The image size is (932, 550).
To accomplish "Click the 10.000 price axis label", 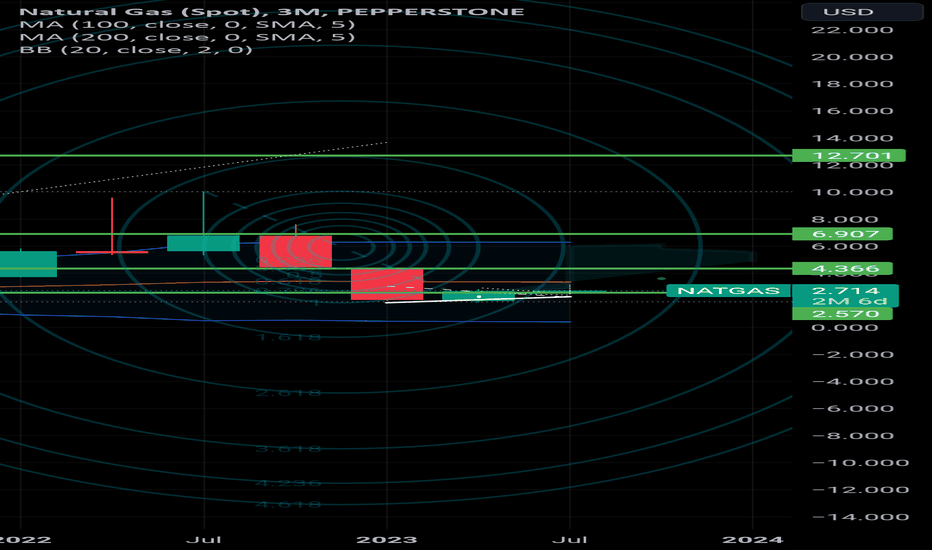I will (852, 192).
